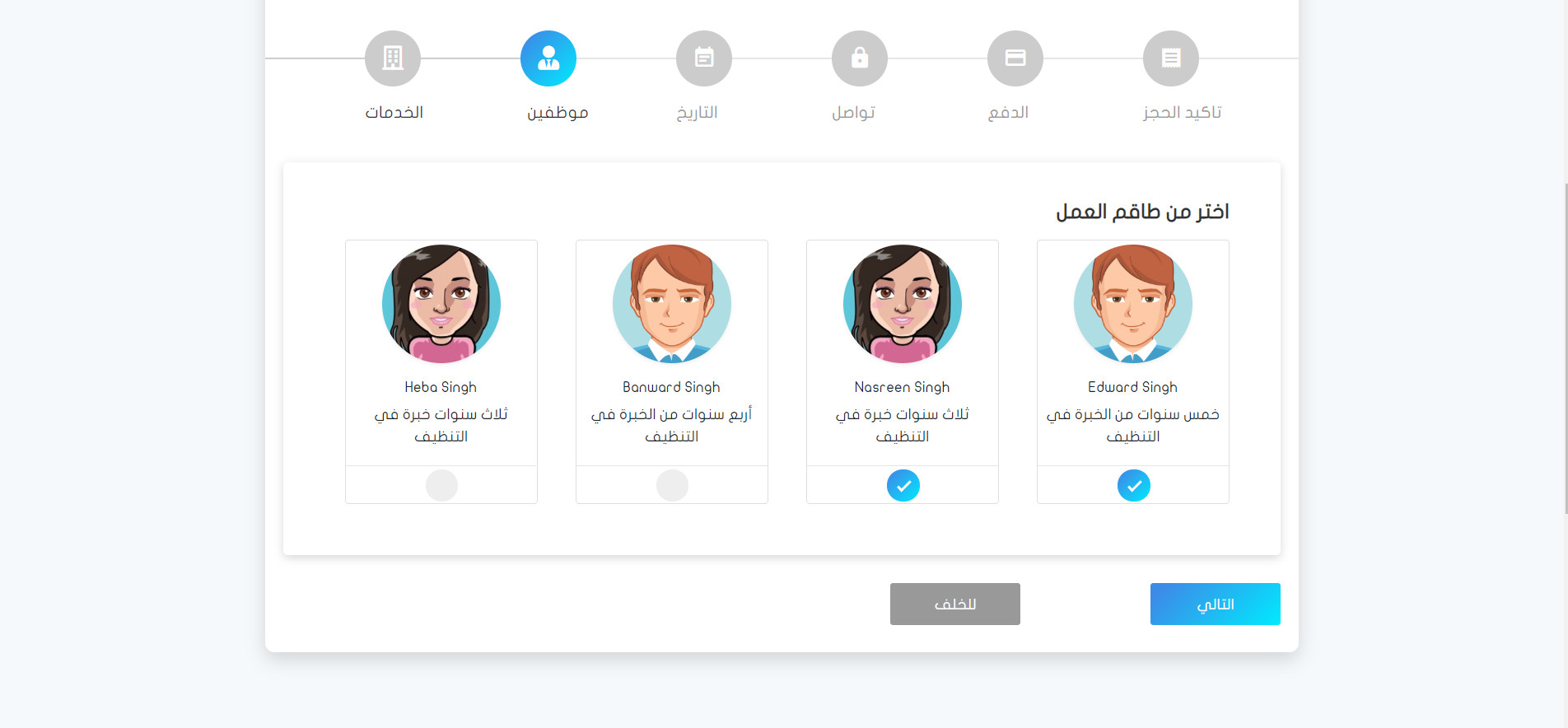Open the التاريخ step label
This screenshot has height=728, width=1568.
pyautogui.click(x=698, y=112)
